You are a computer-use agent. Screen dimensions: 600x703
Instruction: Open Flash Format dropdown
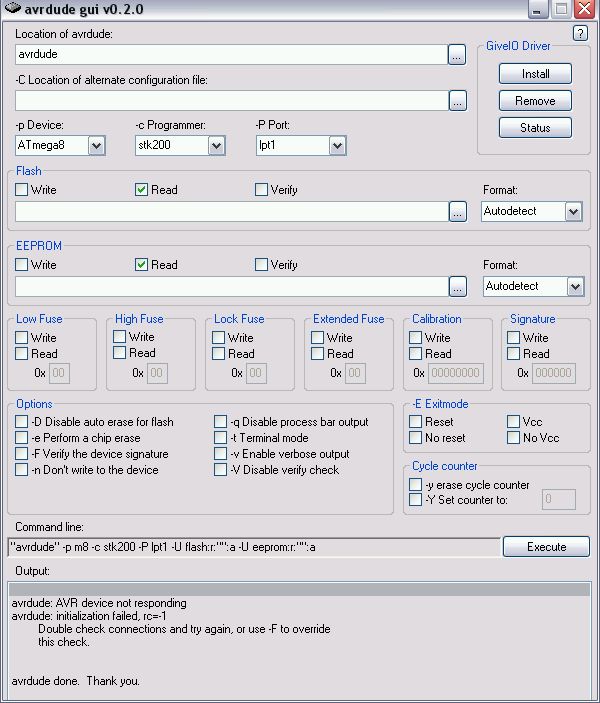pyautogui.click(x=574, y=212)
